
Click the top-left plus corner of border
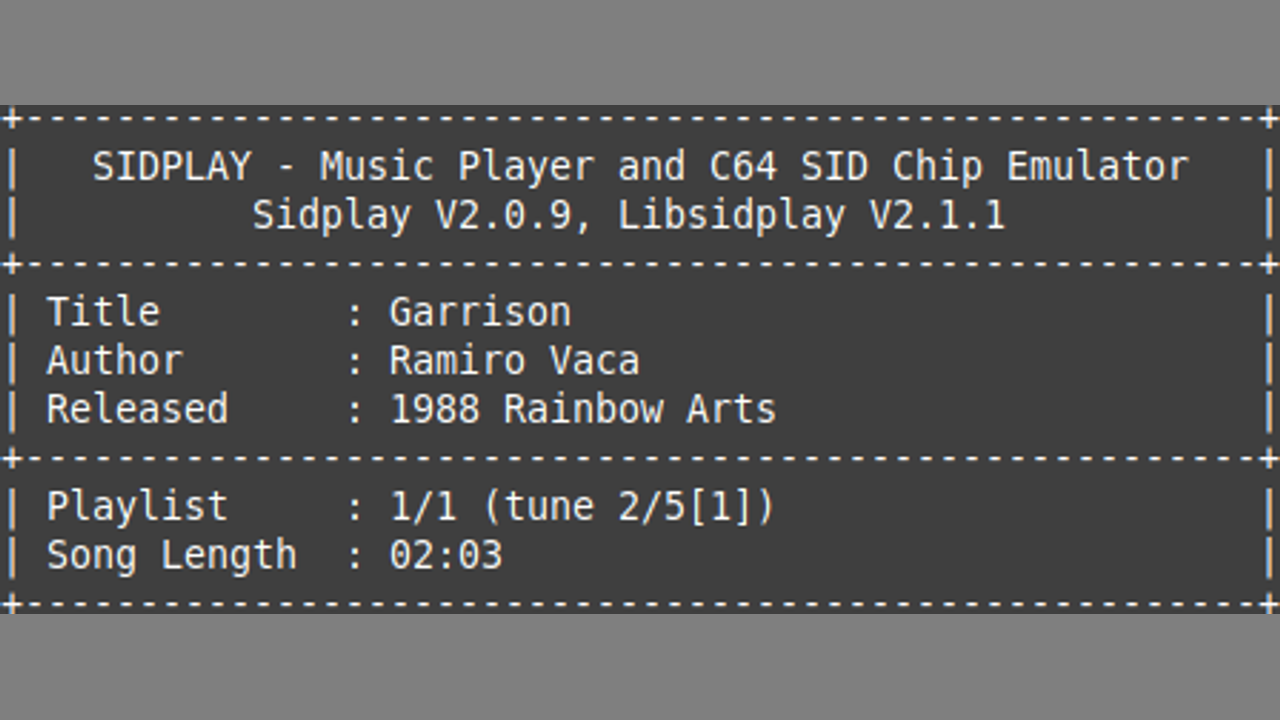pyautogui.click(x=10, y=118)
